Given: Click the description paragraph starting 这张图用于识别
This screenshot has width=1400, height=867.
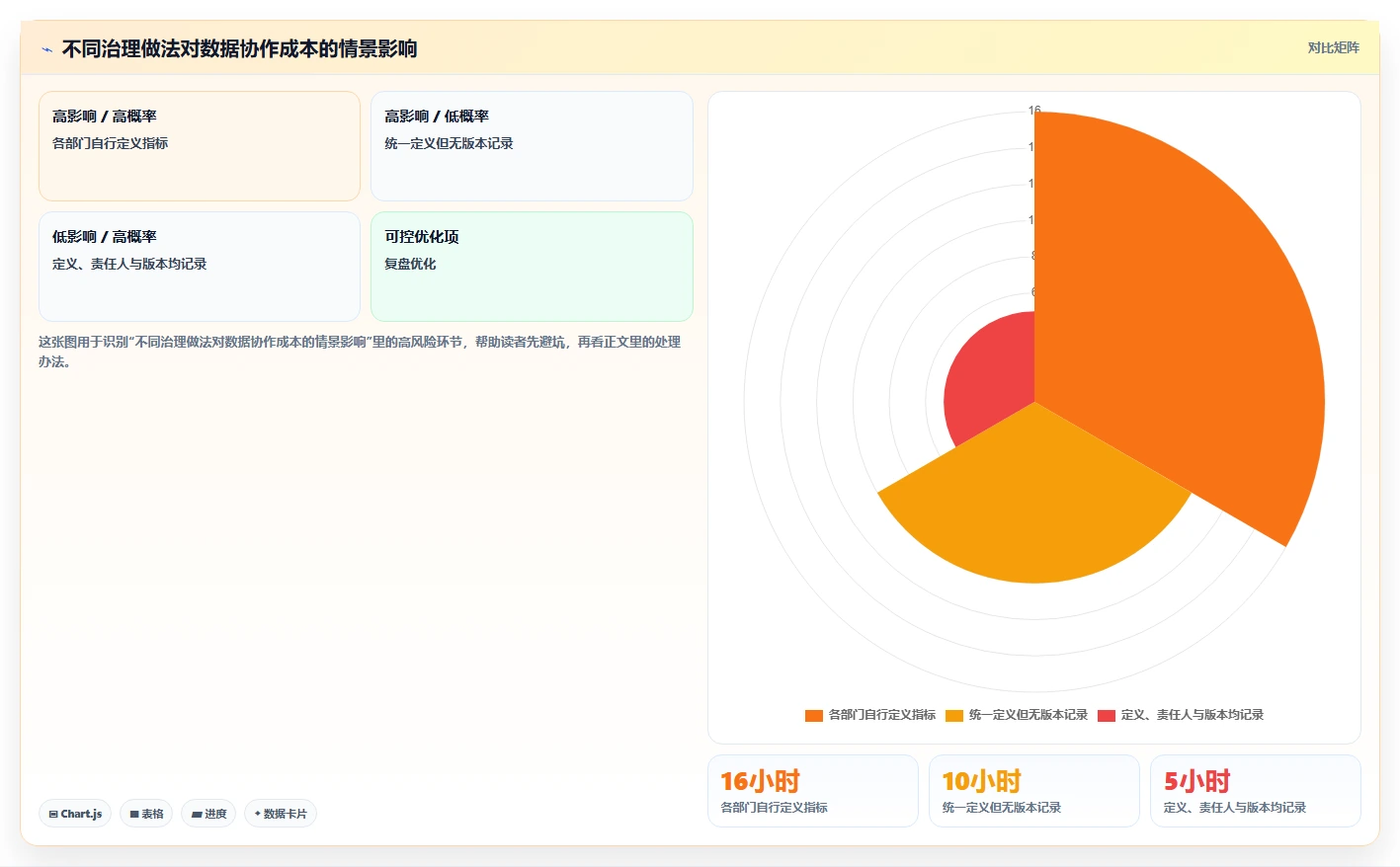Looking at the screenshot, I should click(360, 352).
